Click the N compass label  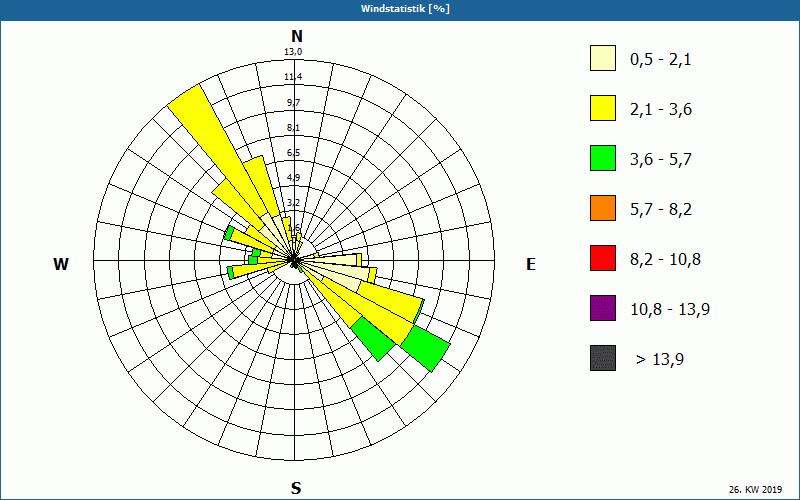297,36
